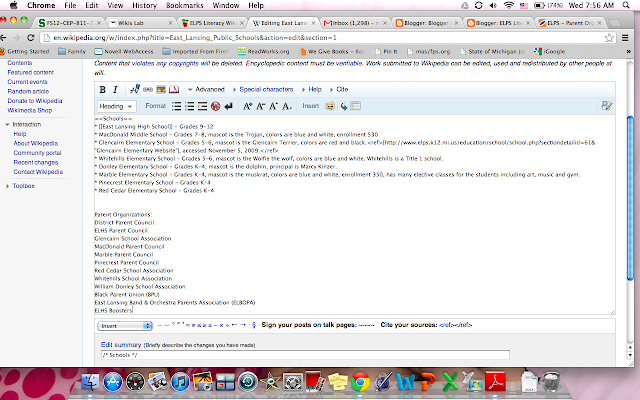Screen dimensions: 640x400
Task: Open Spotlight search in menu bar
Action: (x=626, y=5)
